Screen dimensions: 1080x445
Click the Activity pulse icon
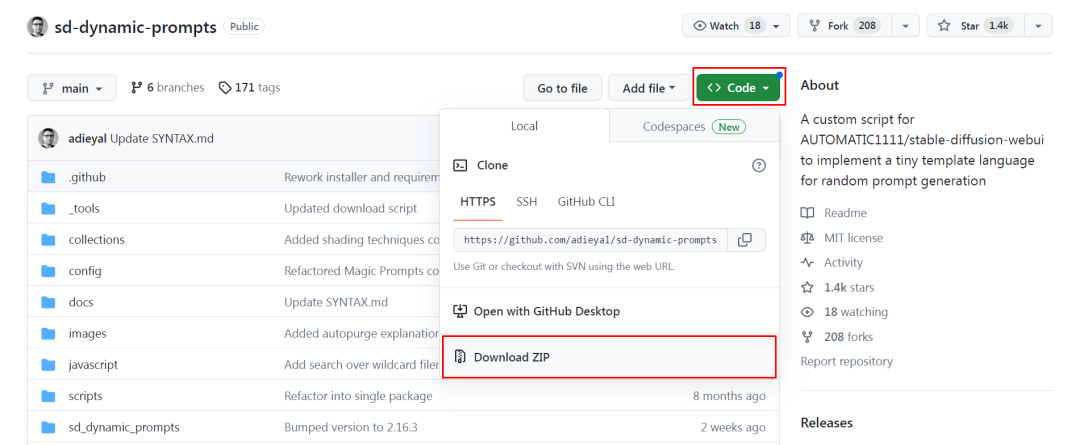point(807,262)
